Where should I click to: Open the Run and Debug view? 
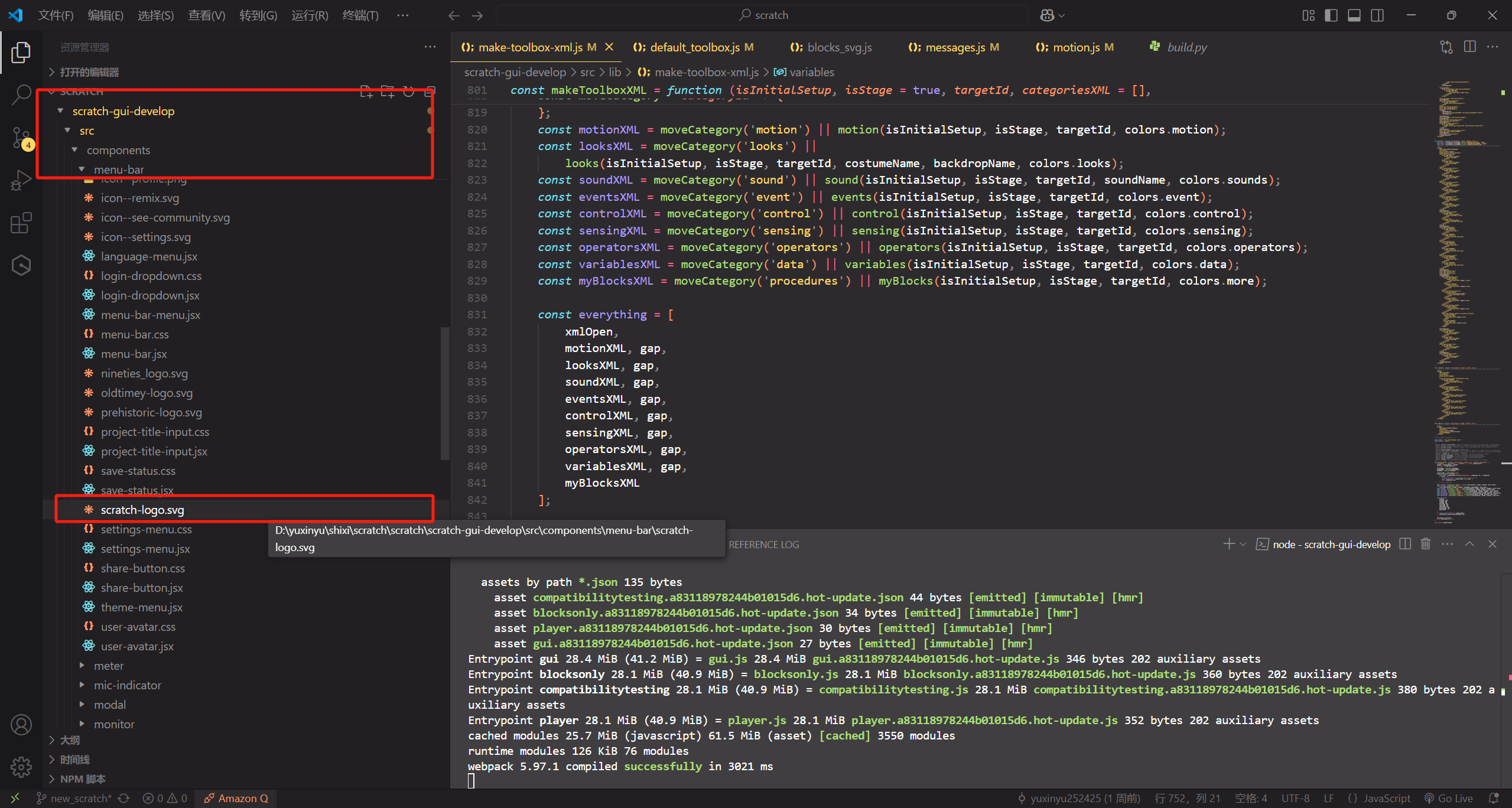click(x=21, y=180)
